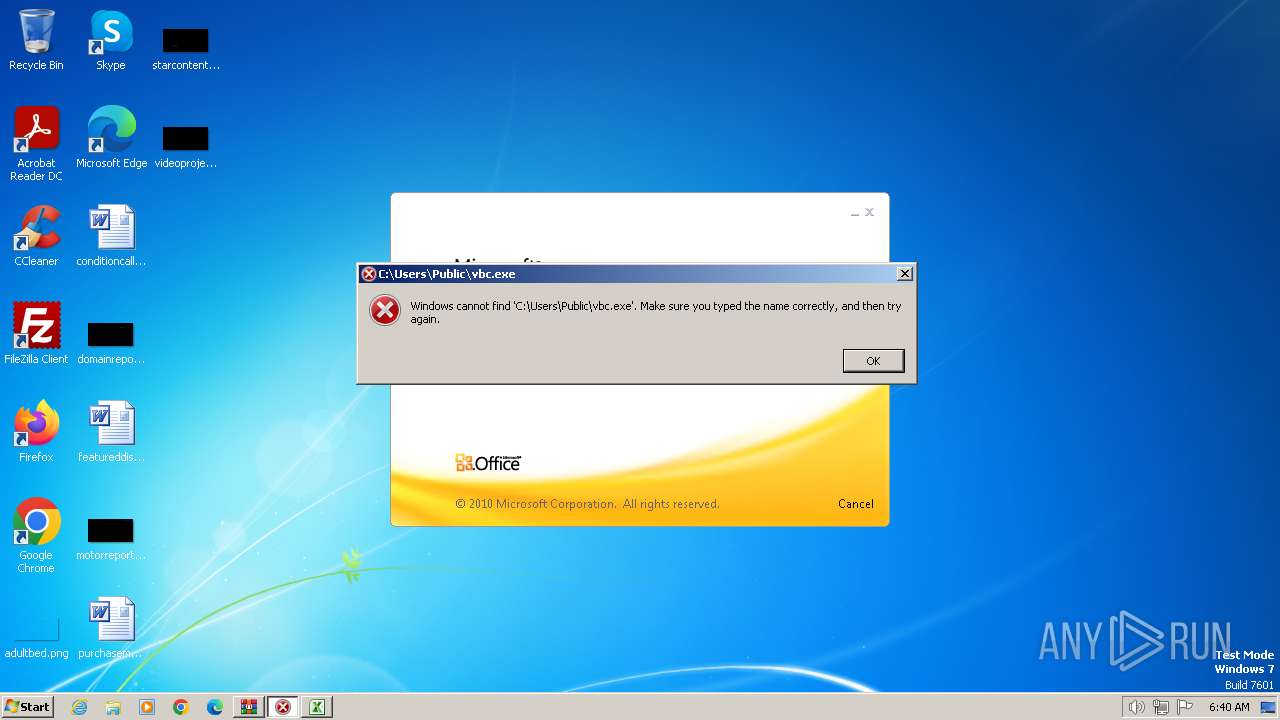Viewport: 1280px width, 720px height.
Task: Click the Microsoft Corporation copyright text
Action: [x=587, y=504]
